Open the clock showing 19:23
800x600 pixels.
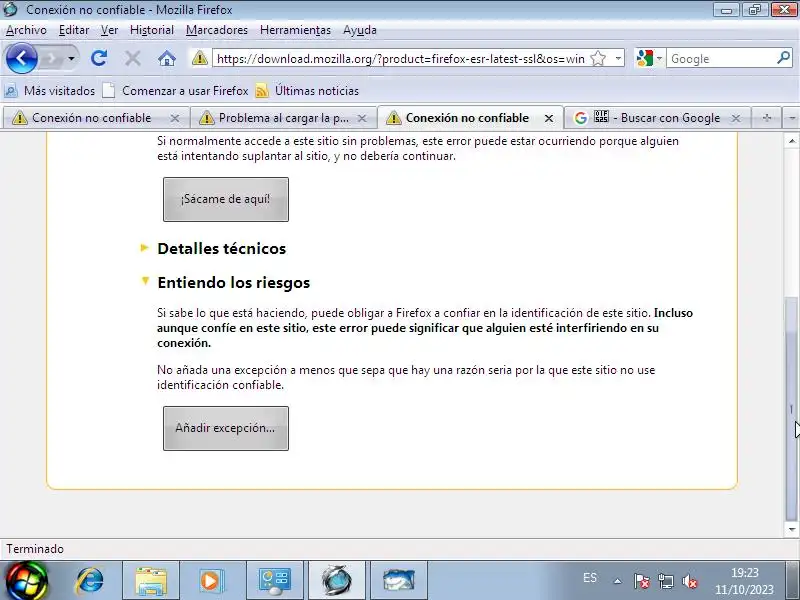[744, 581]
